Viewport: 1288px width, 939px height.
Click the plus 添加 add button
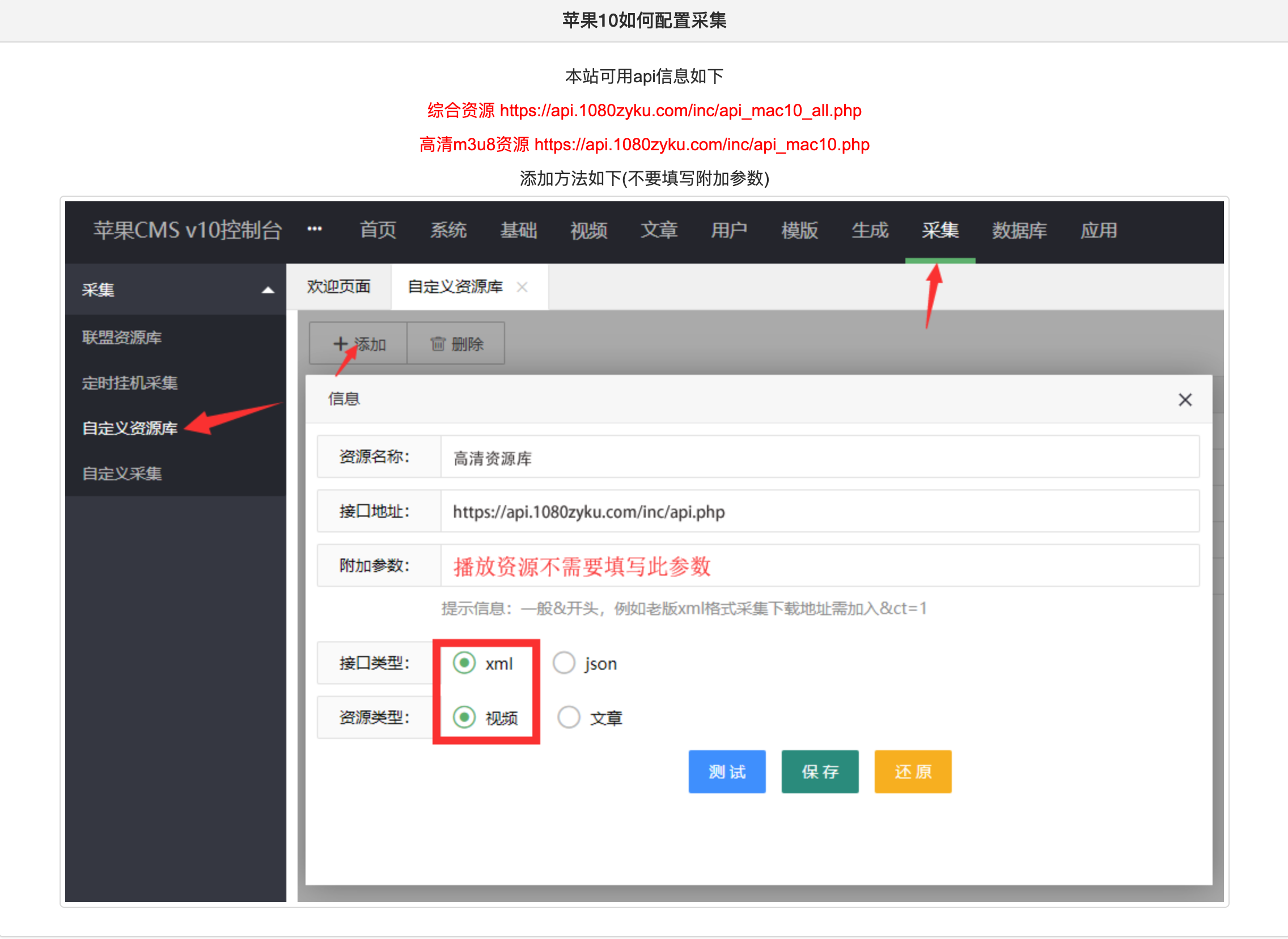pyautogui.click(x=358, y=344)
